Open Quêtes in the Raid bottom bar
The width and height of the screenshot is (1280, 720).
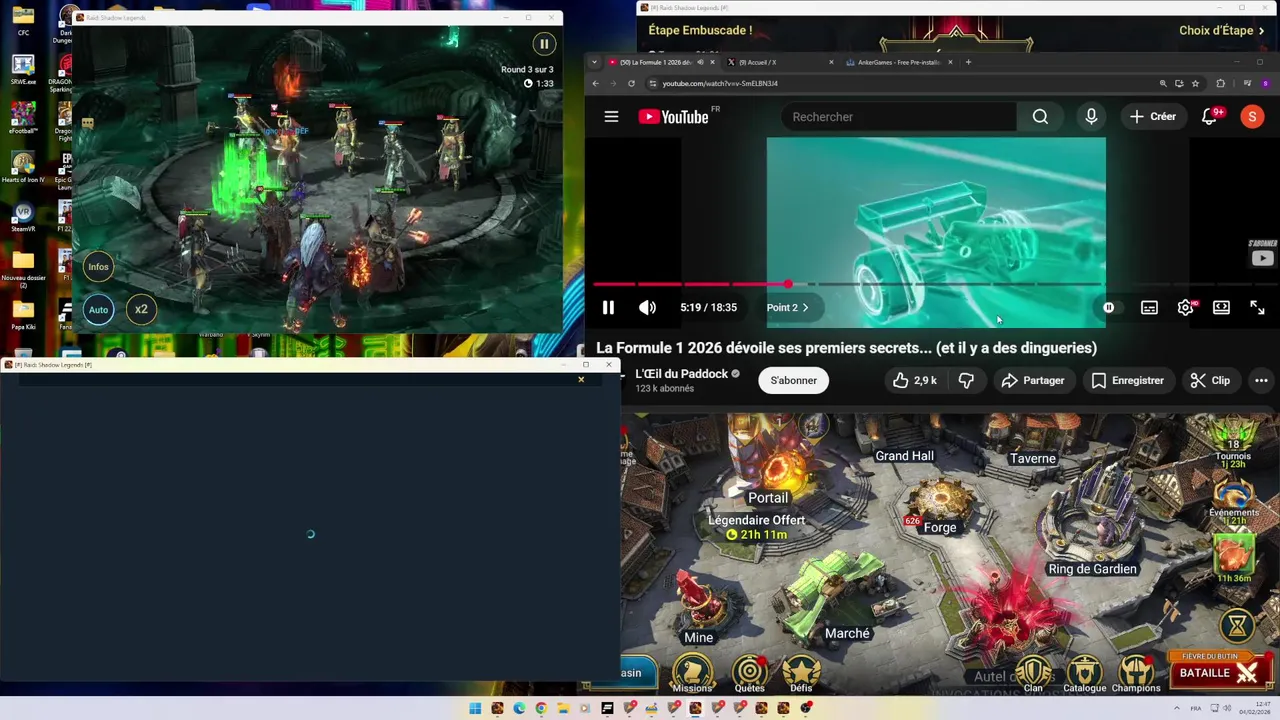click(749, 674)
